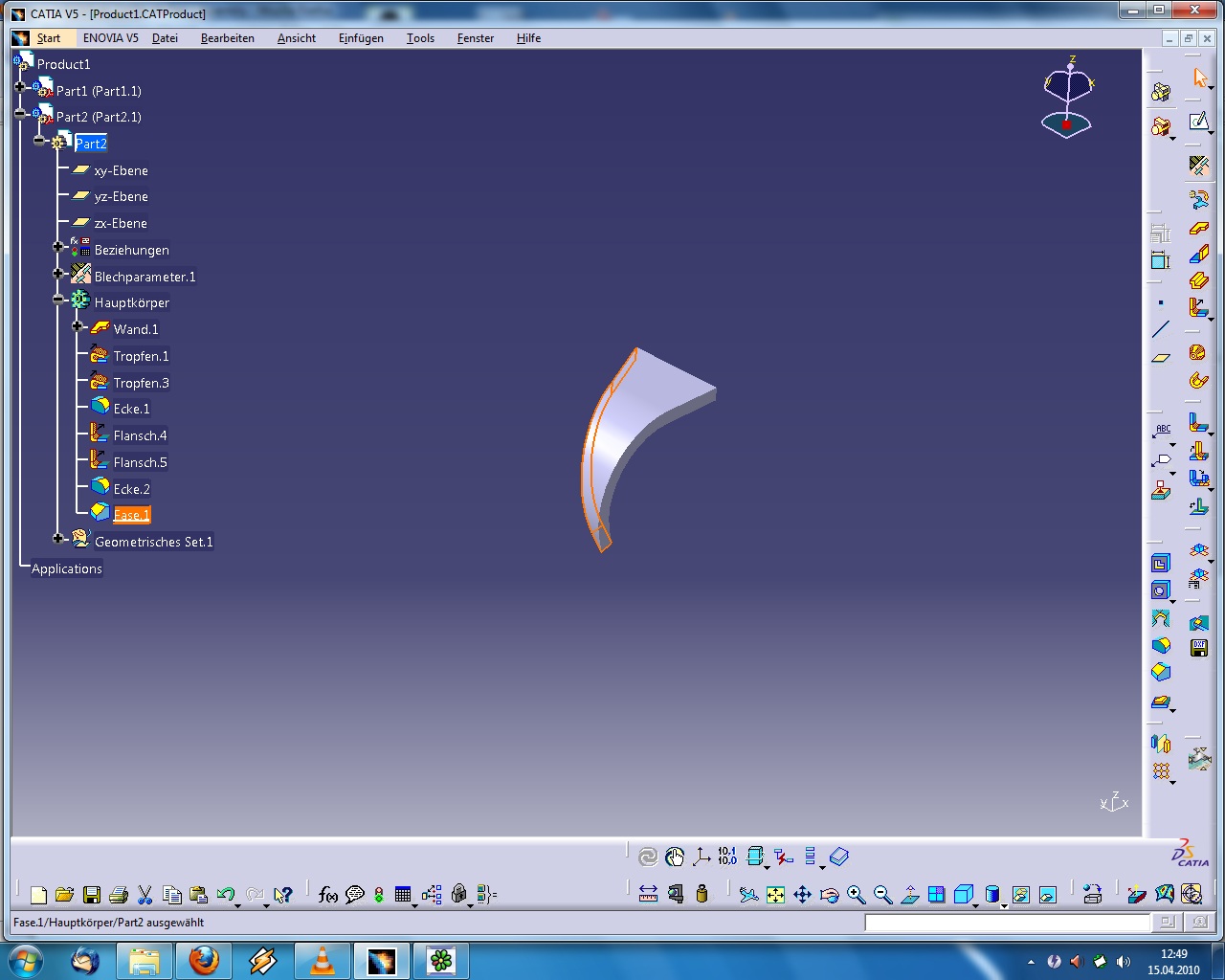Click the Save as DXF icon
This screenshot has height=980, width=1225.
coord(1199,648)
